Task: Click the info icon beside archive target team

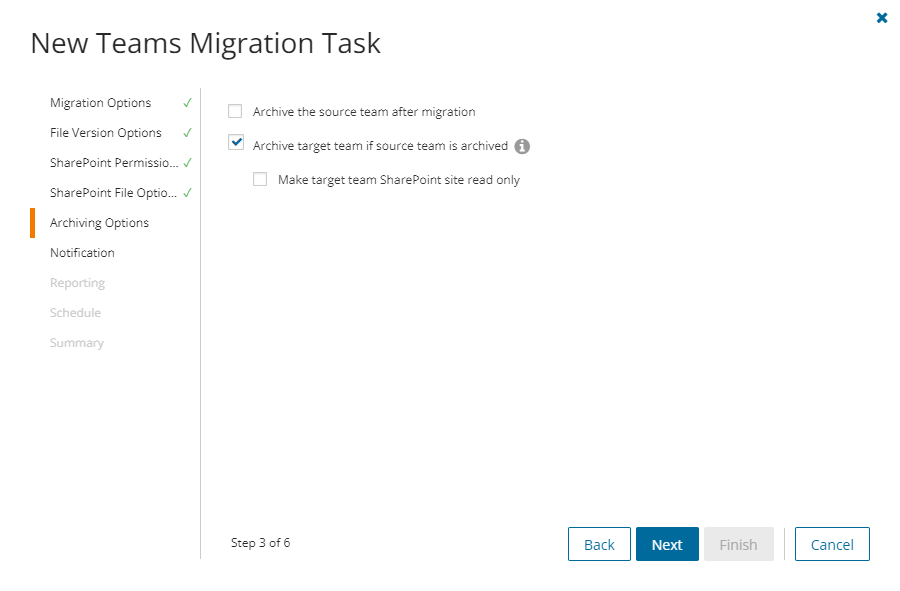Action: coord(522,146)
